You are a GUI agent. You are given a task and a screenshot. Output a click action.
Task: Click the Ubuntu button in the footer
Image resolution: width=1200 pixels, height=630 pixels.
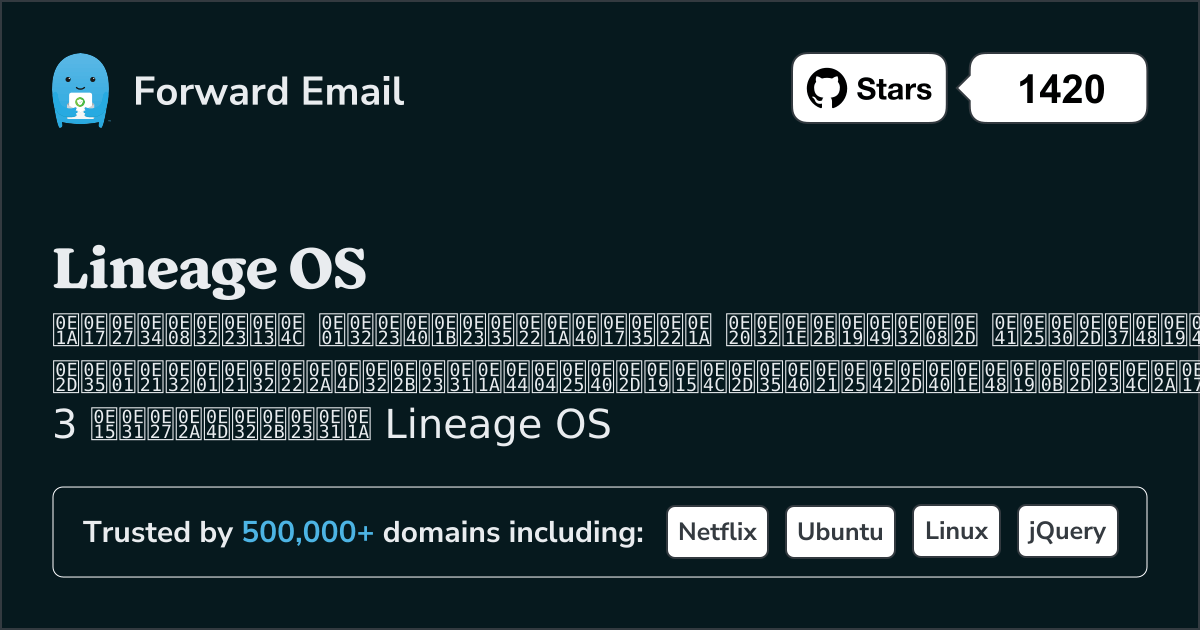click(x=840, y=531)
